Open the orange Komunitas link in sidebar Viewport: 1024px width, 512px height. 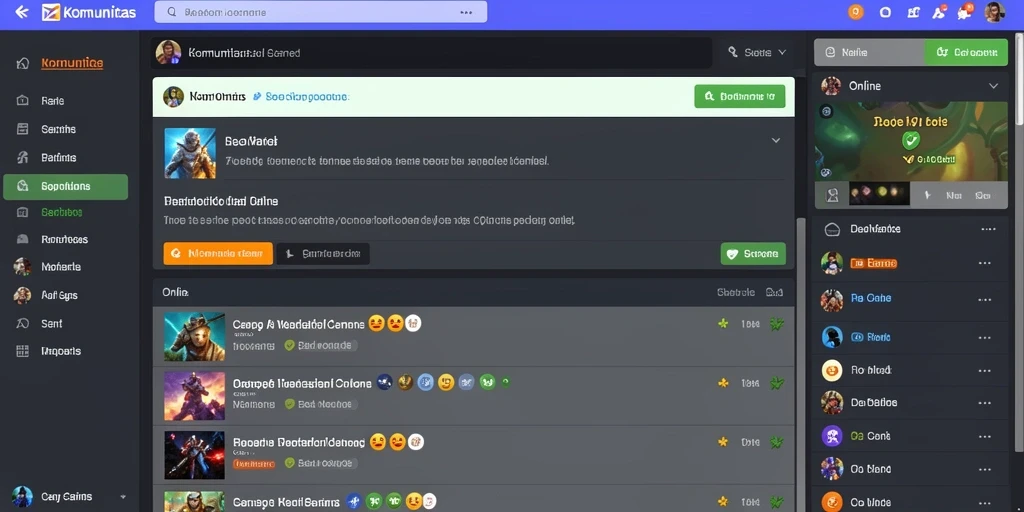pyautogui.click(x=72, y=63)
